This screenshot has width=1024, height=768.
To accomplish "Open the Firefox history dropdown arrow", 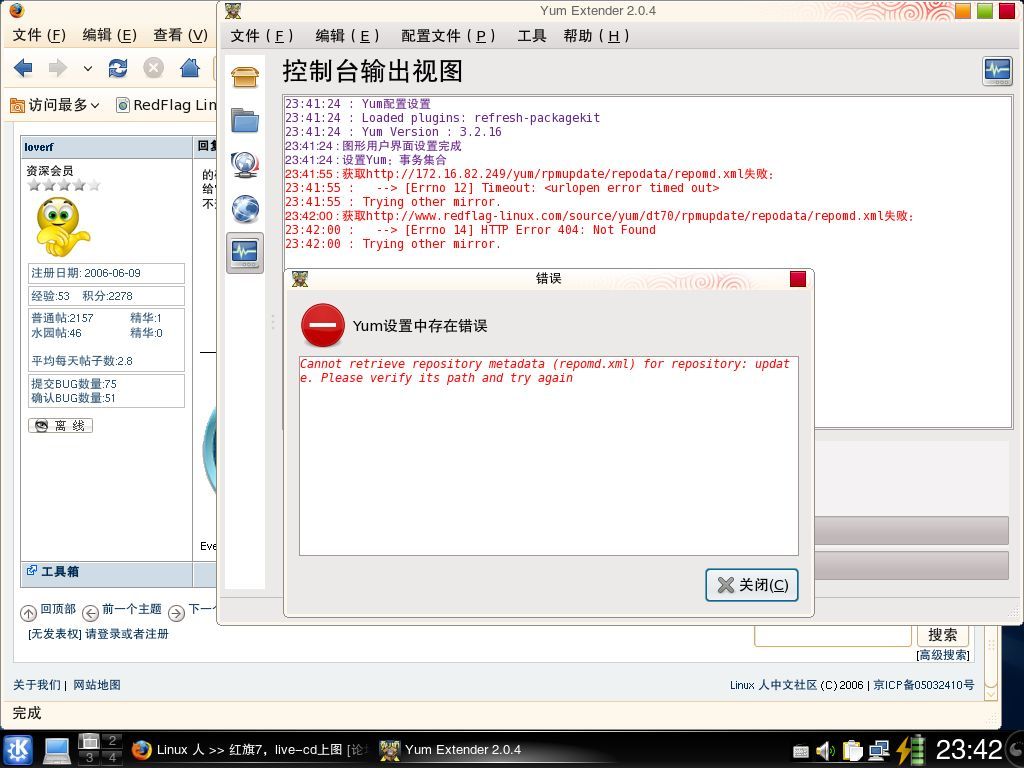I will 88,68.
